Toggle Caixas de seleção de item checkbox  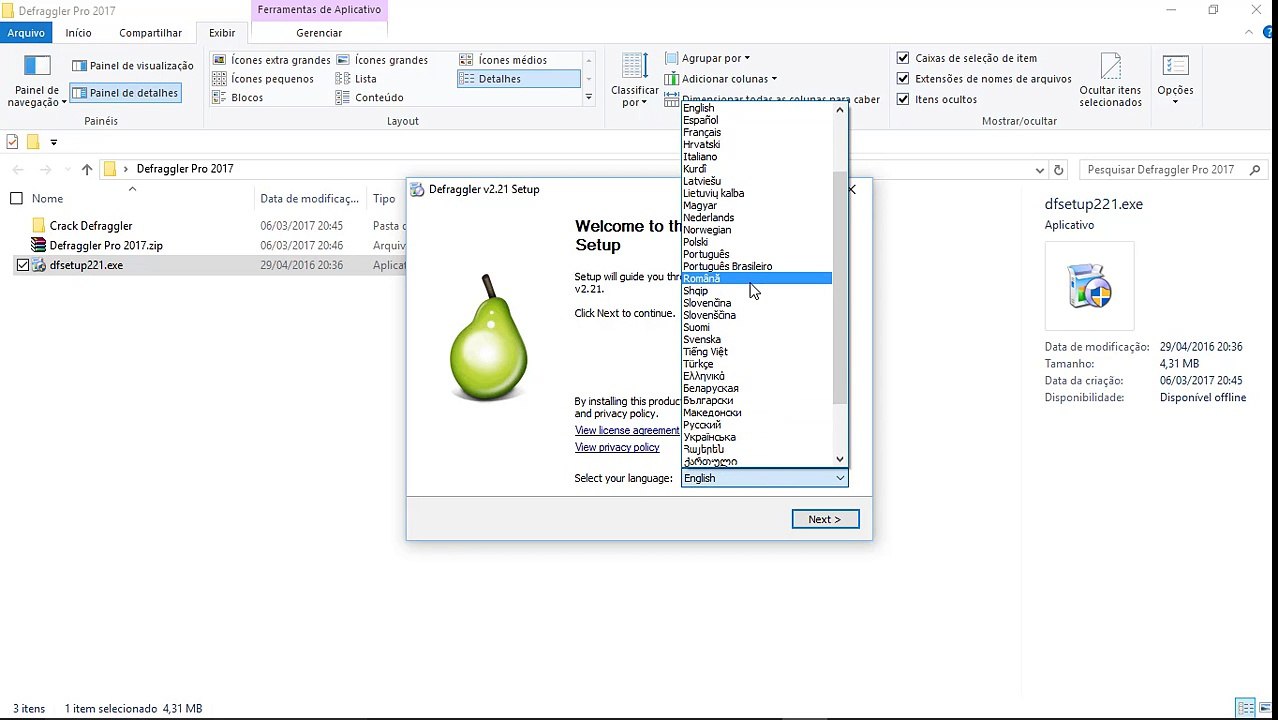(903, 58)
